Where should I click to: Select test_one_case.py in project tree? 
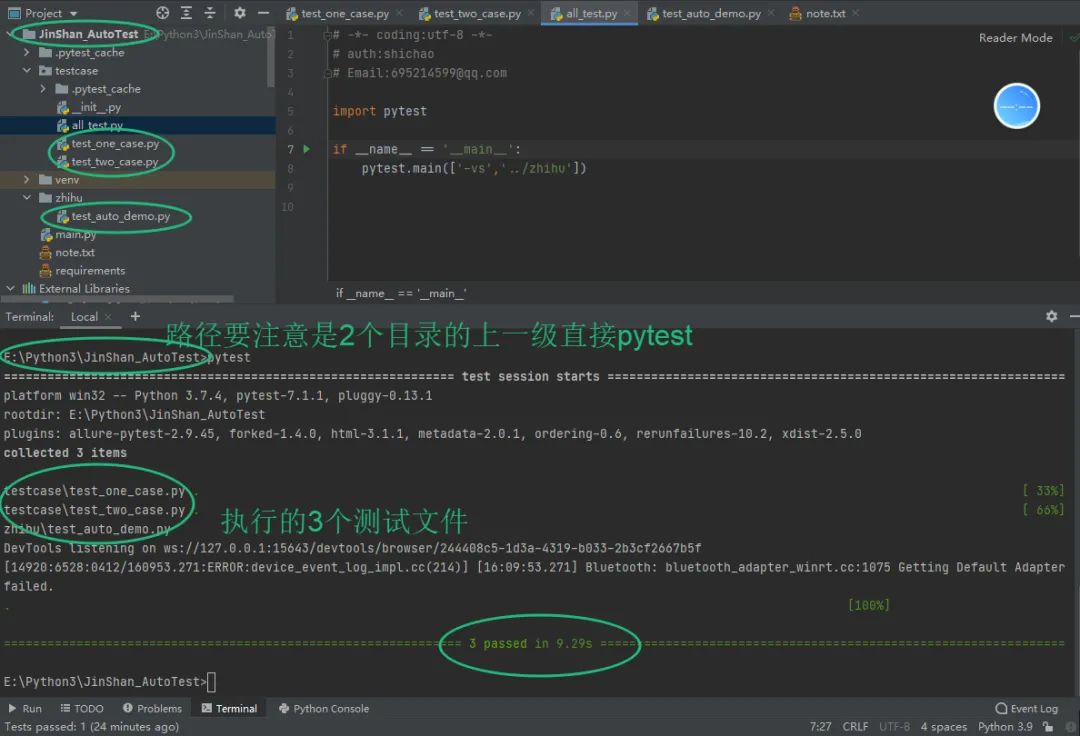tap(108, 143)
